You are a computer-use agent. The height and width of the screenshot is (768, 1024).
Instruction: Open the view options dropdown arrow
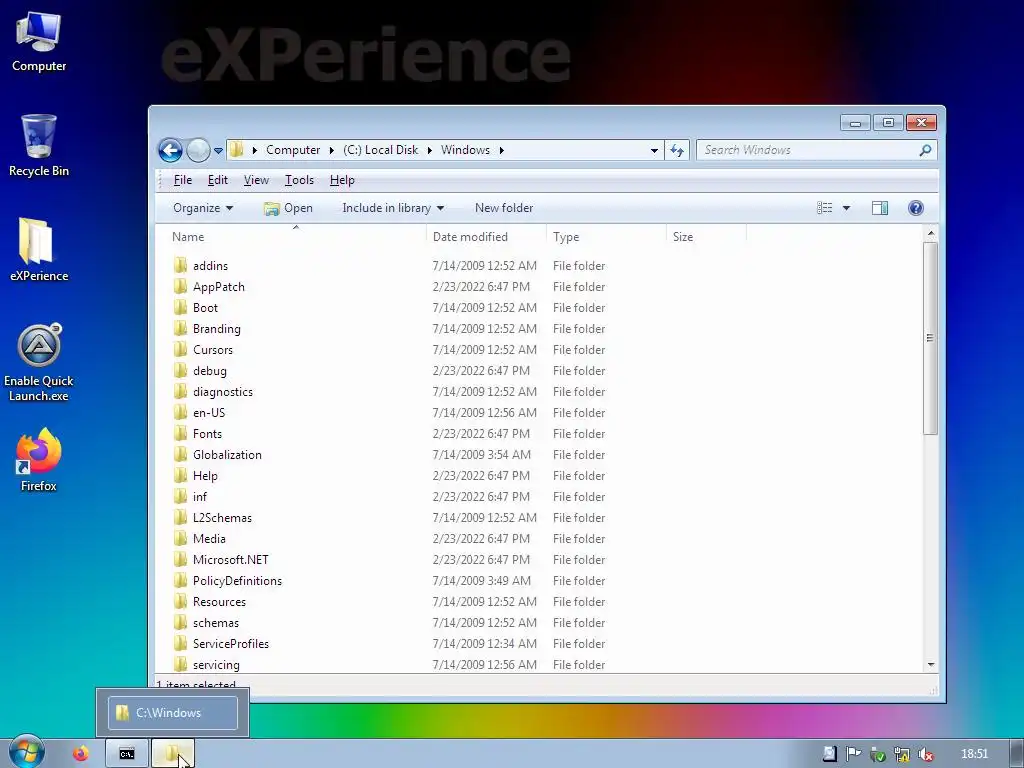tap(846, 208)
